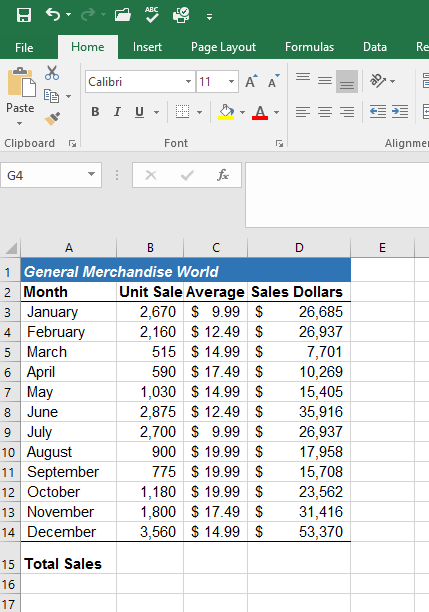The image size is (429, 612).
Task: Open the Underline style dropdown arrow
Action: click(x=157, y=112)
